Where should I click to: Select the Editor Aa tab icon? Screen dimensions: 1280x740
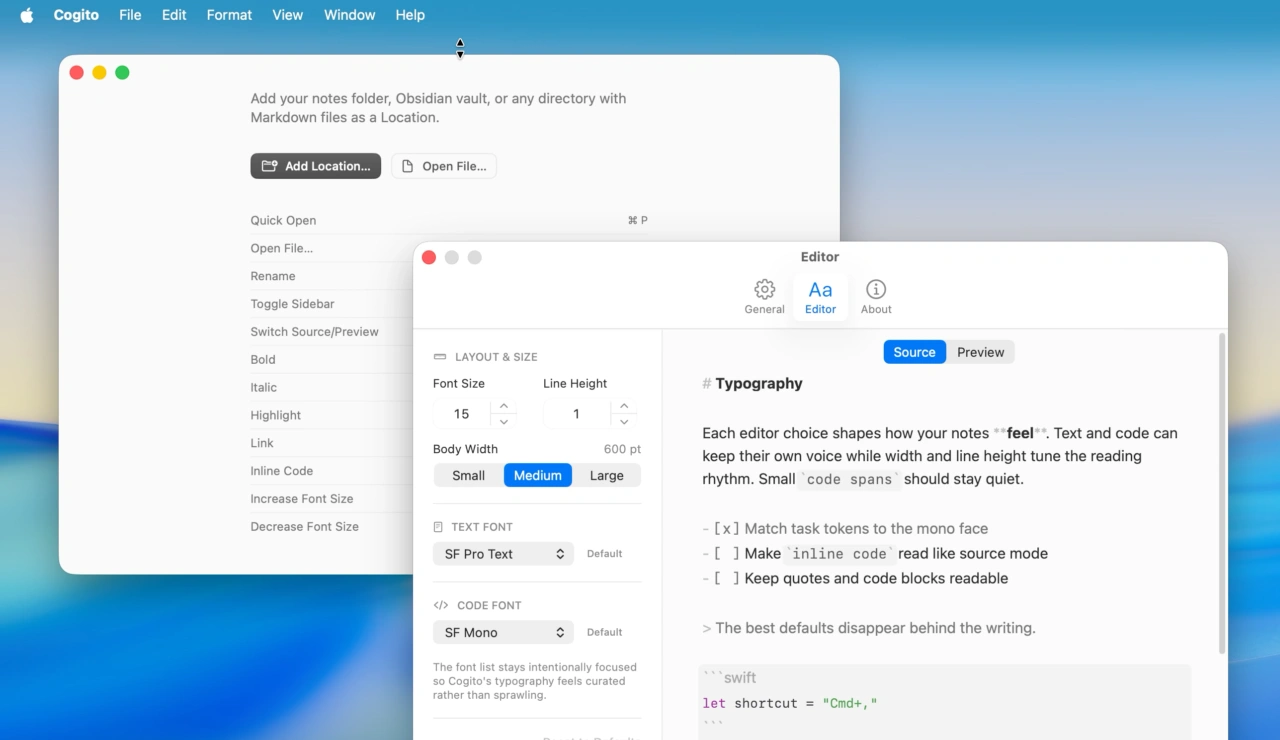coord(820,296)
